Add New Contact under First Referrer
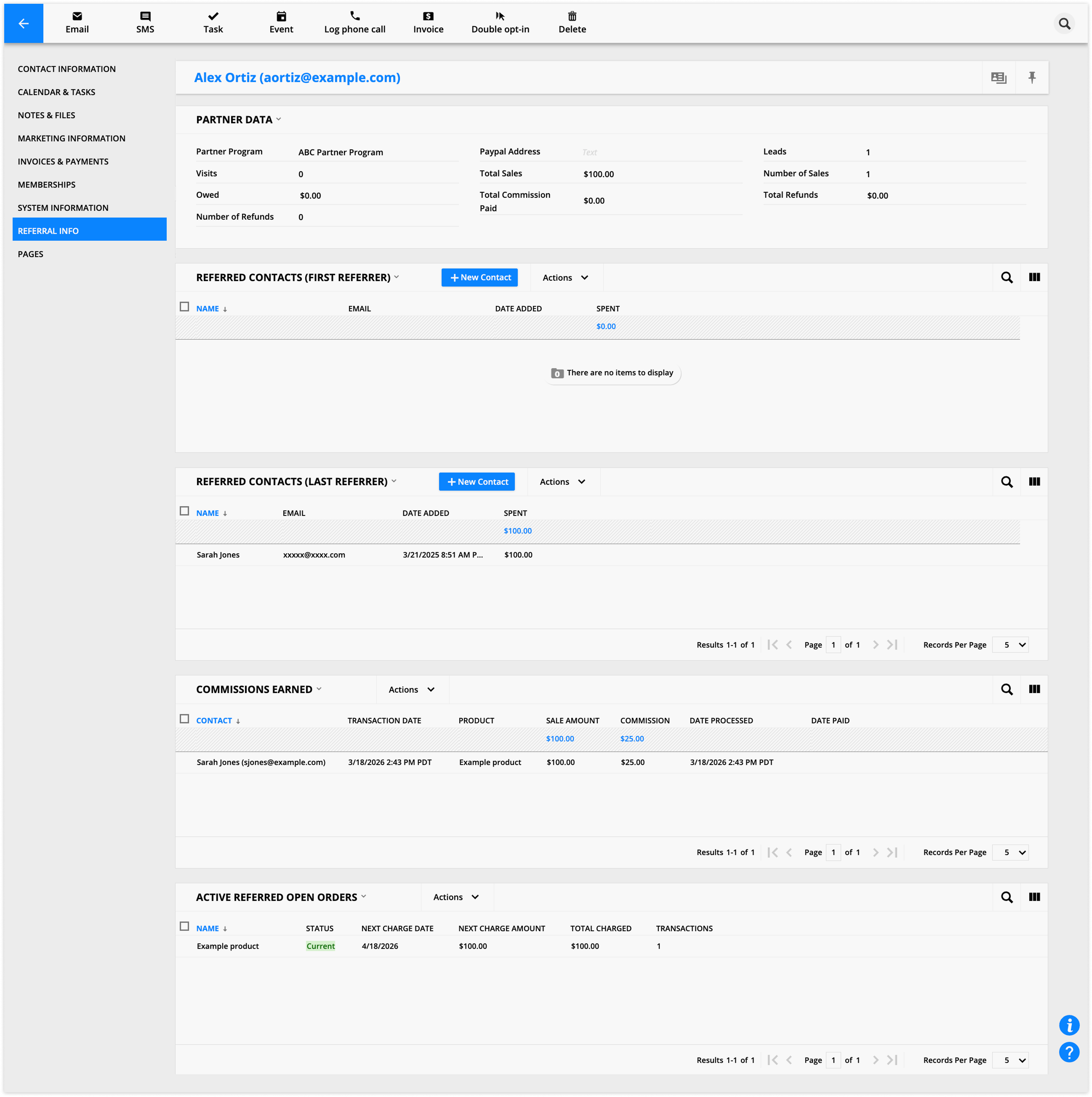 coord(479,278)
